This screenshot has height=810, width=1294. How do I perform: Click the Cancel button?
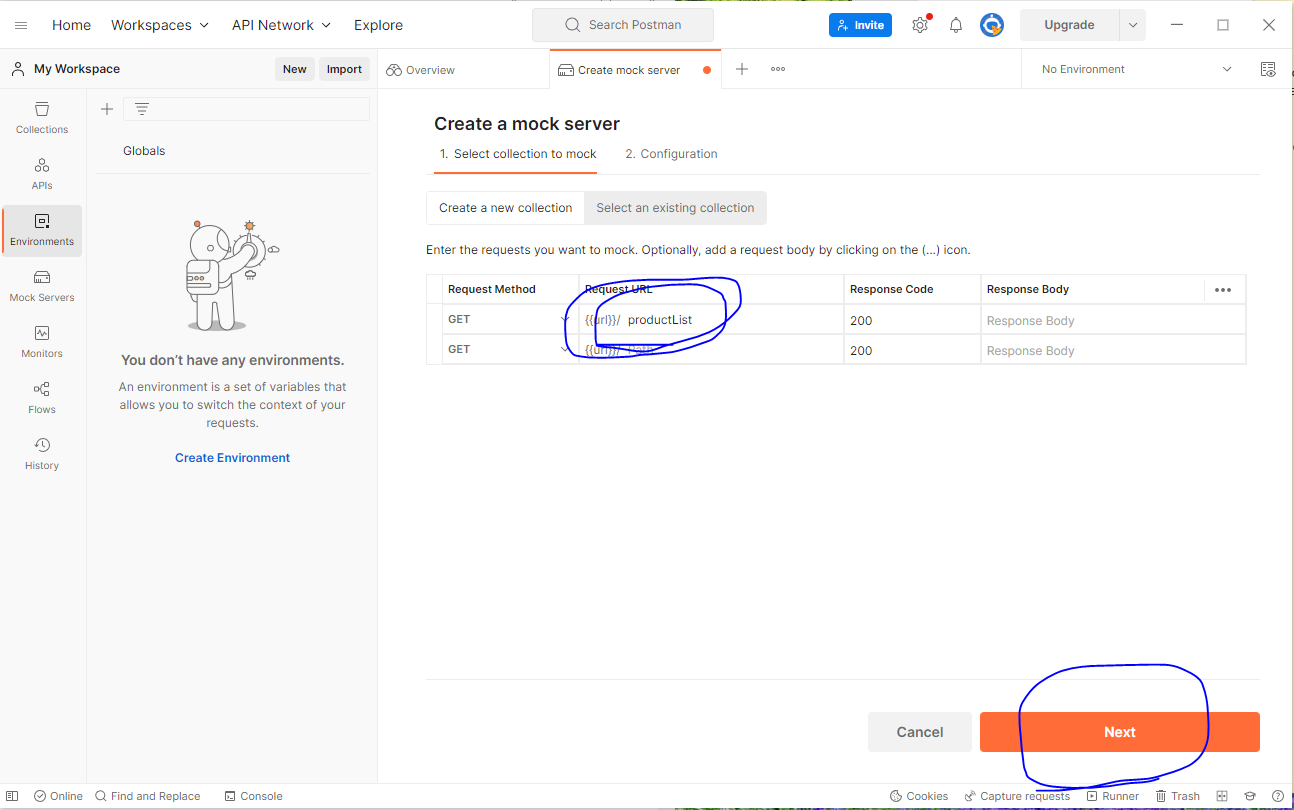pyautogui.click(x=920, y=732)
